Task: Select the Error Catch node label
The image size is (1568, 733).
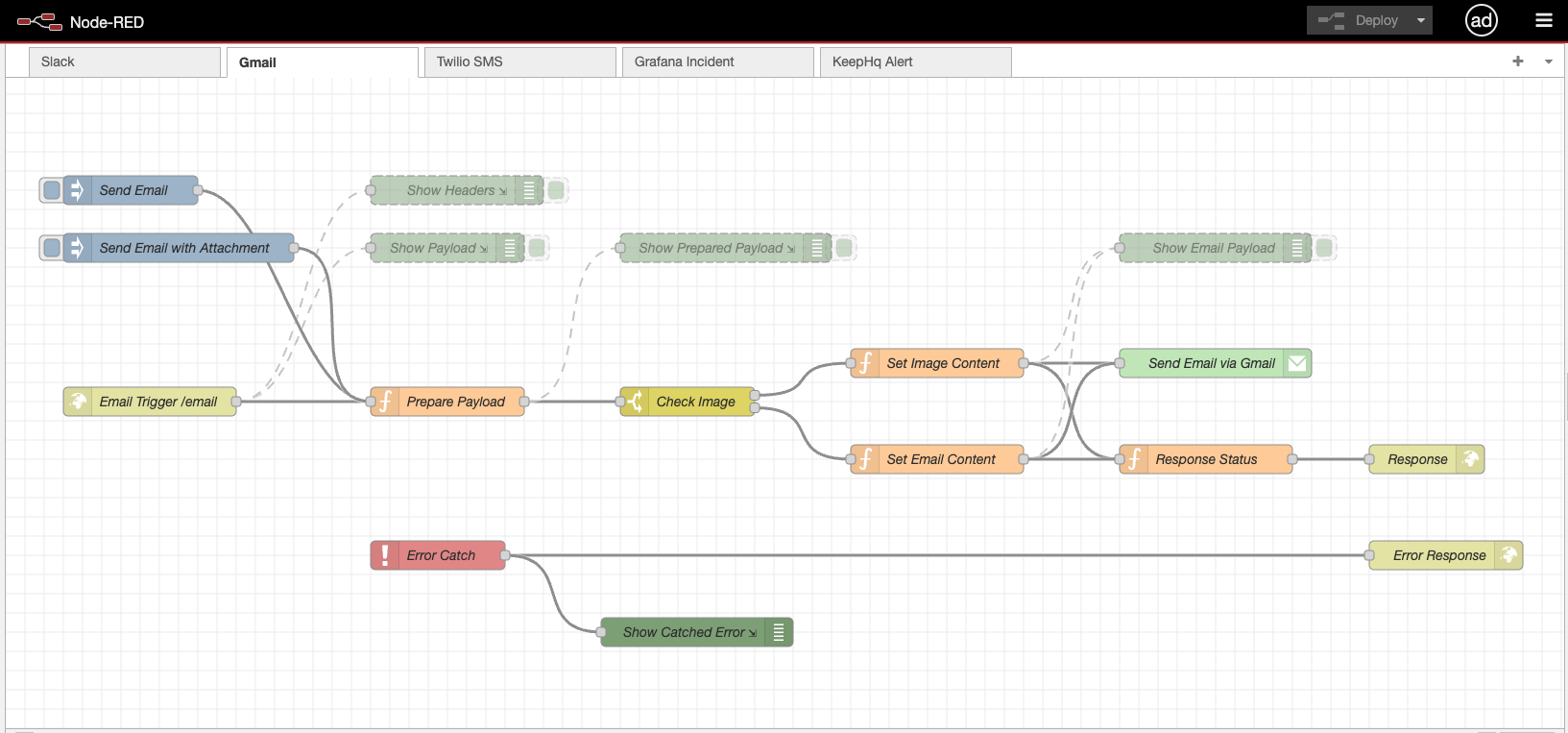Action: (441, 555)
